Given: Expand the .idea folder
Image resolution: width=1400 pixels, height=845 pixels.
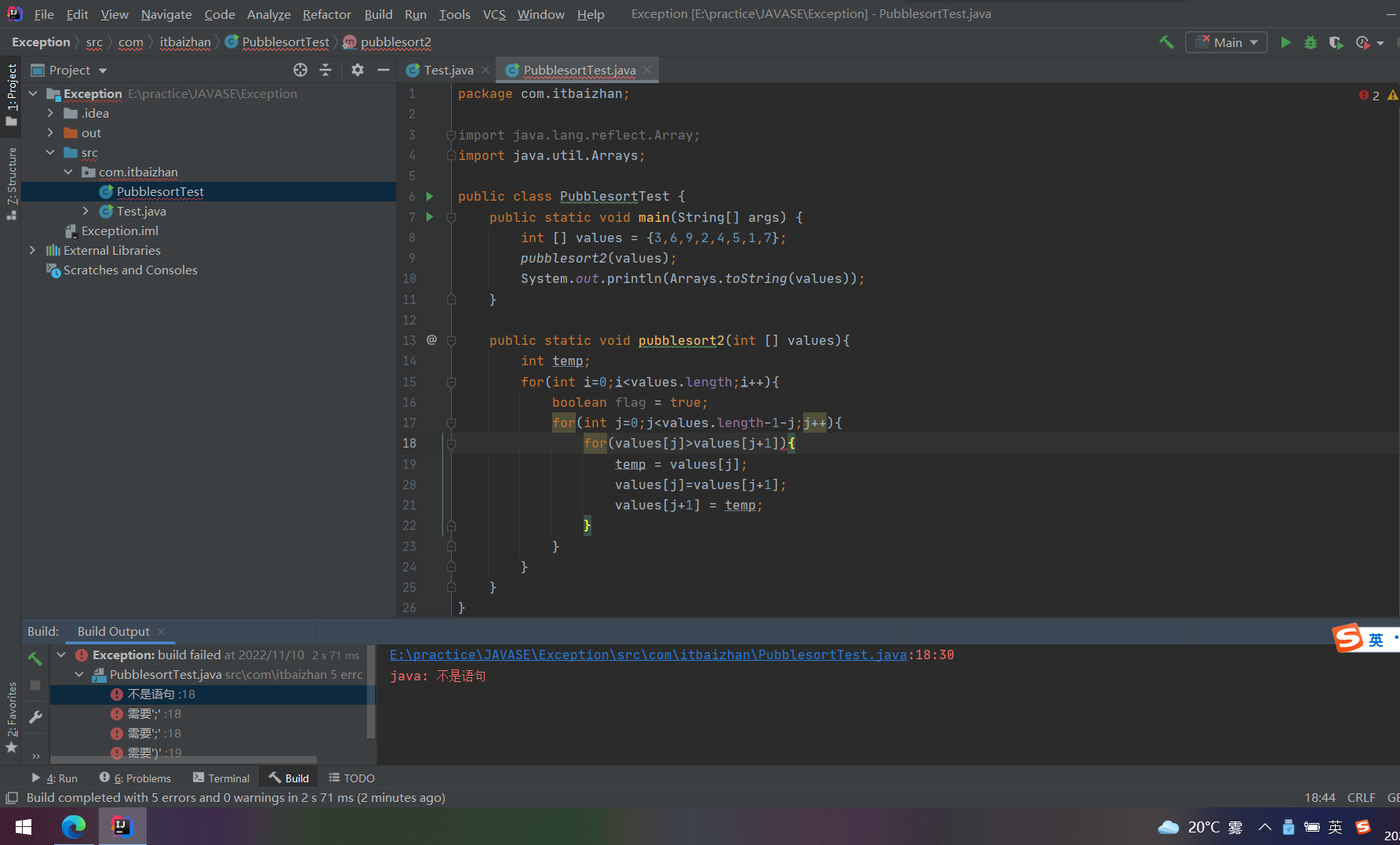Looking at the screenshot, I should 51,113.
